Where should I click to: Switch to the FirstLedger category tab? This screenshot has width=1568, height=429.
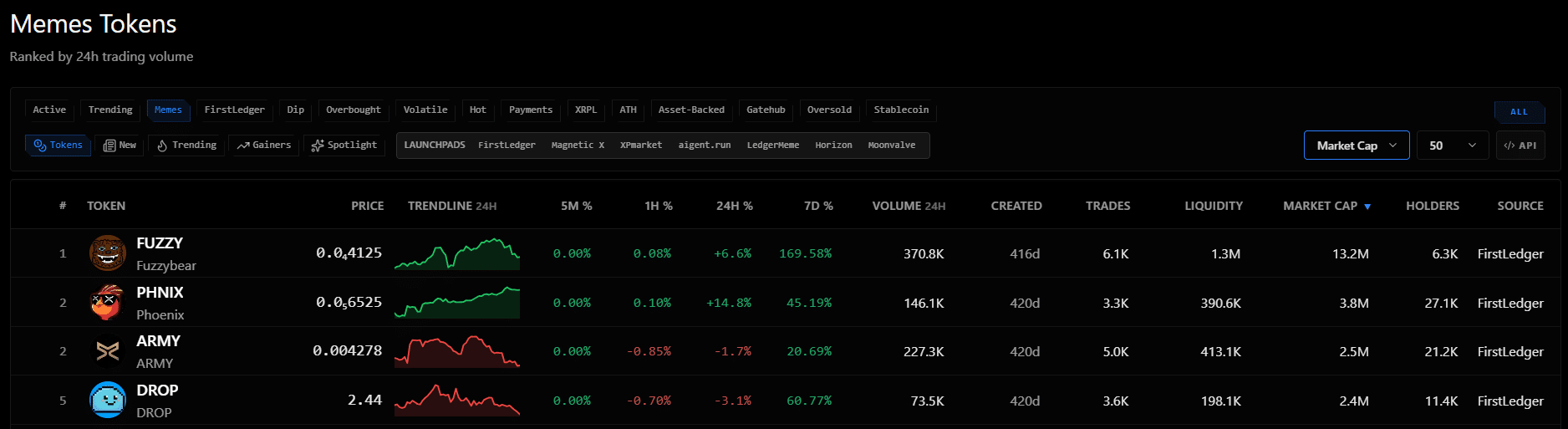234,110
